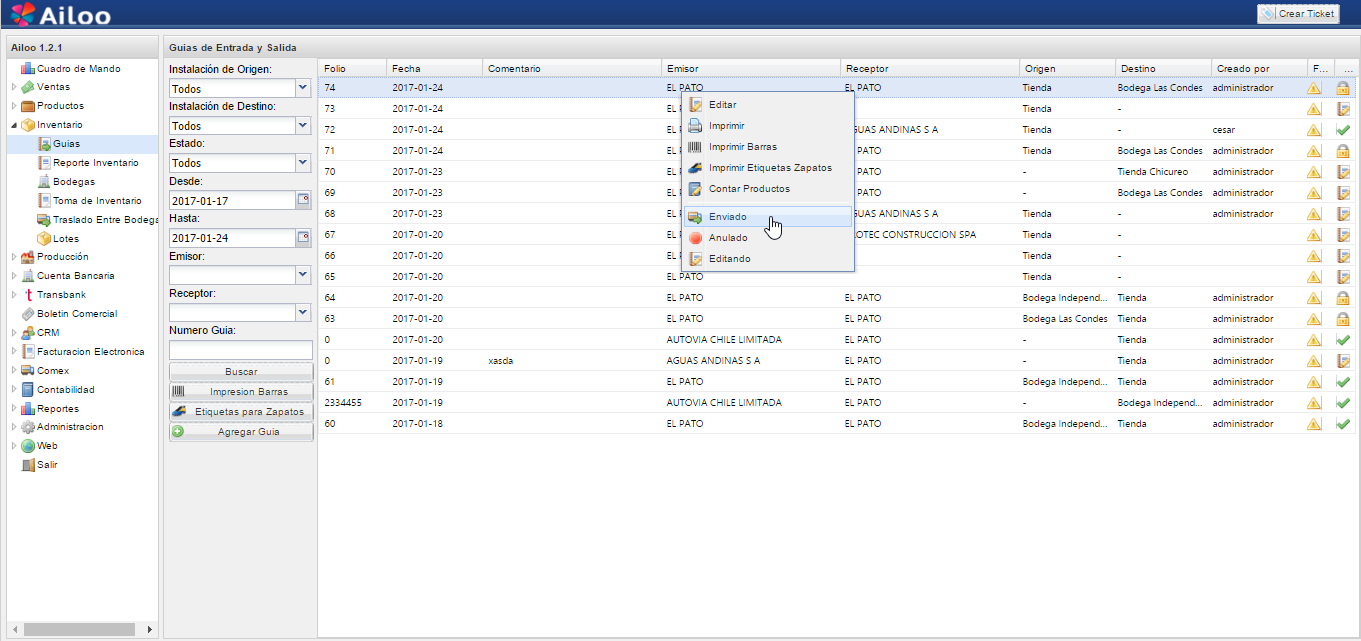
Task: Select Imprimir in context menu
Action: tap(768, 126)
